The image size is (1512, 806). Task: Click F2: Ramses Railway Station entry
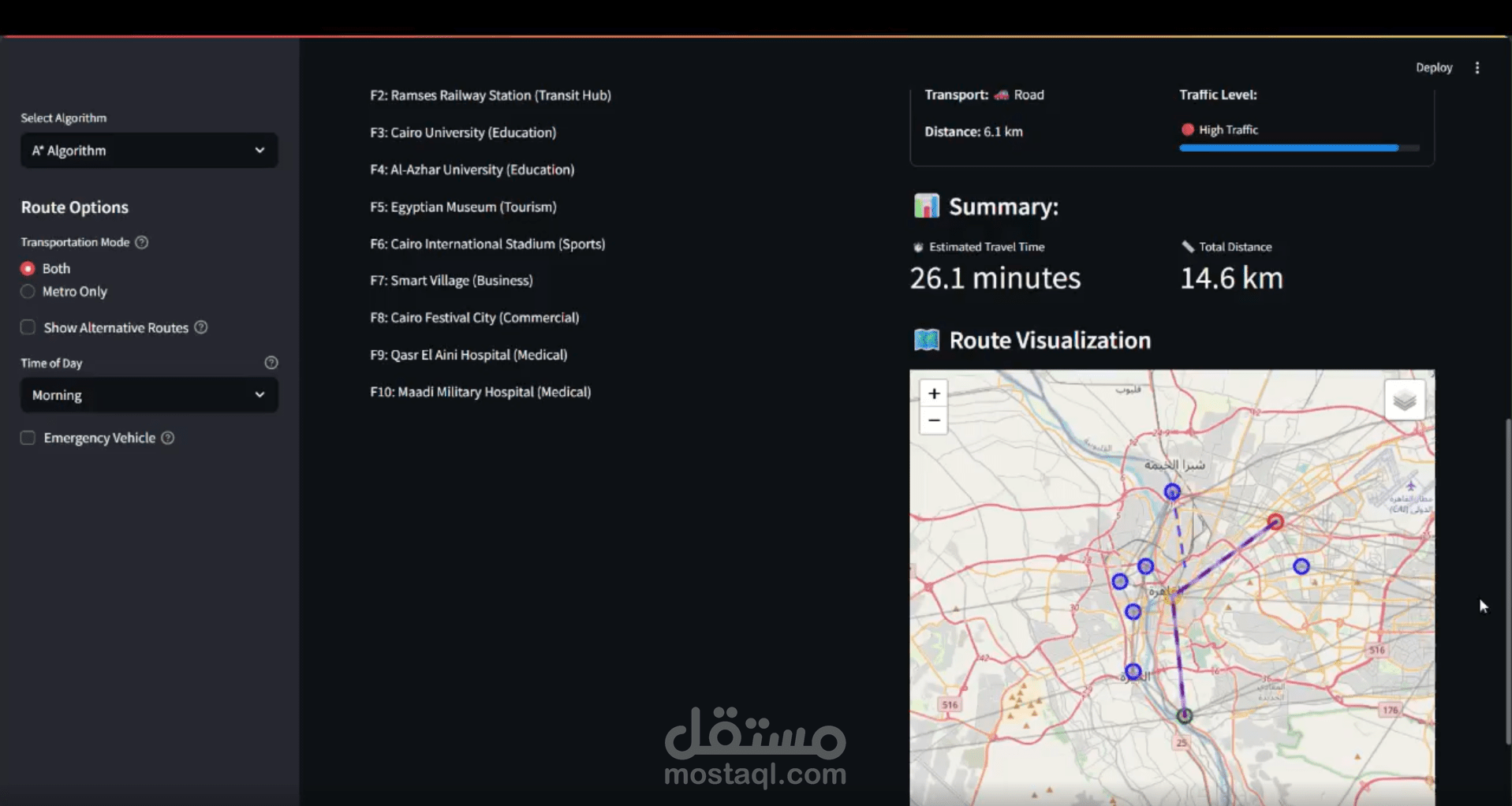click(x=491, y=95)
